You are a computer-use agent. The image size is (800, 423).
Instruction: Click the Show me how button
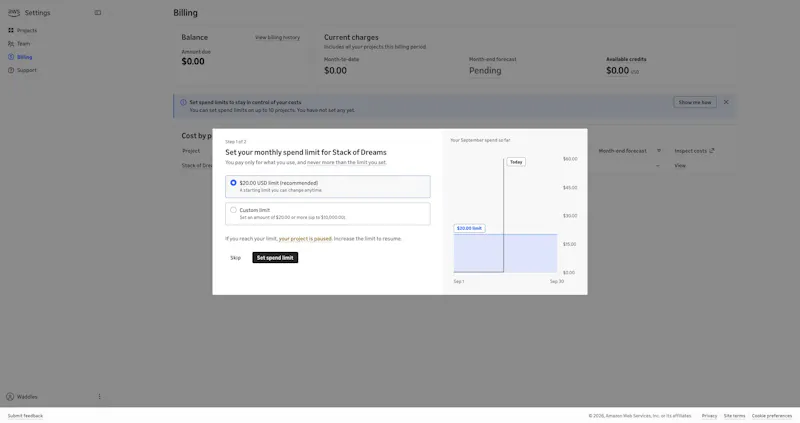(695, 102)
